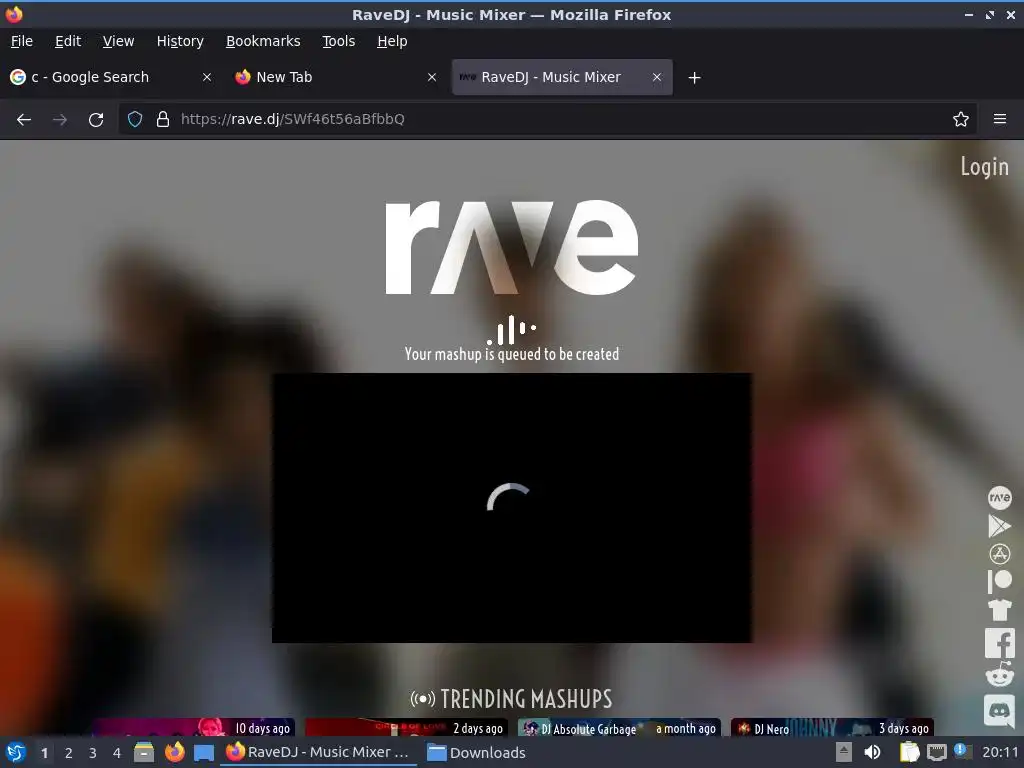
Task: Open the Tools menu
Action: tap(338, 41)
